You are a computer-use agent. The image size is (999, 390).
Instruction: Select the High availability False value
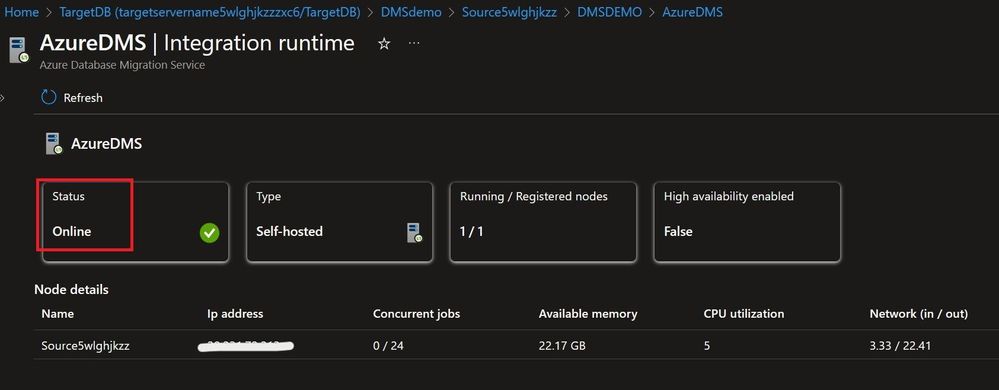point(678,232)
